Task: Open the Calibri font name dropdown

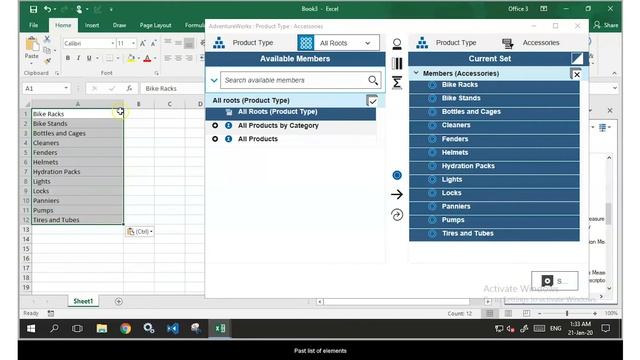Action: (x=113, y=43)
